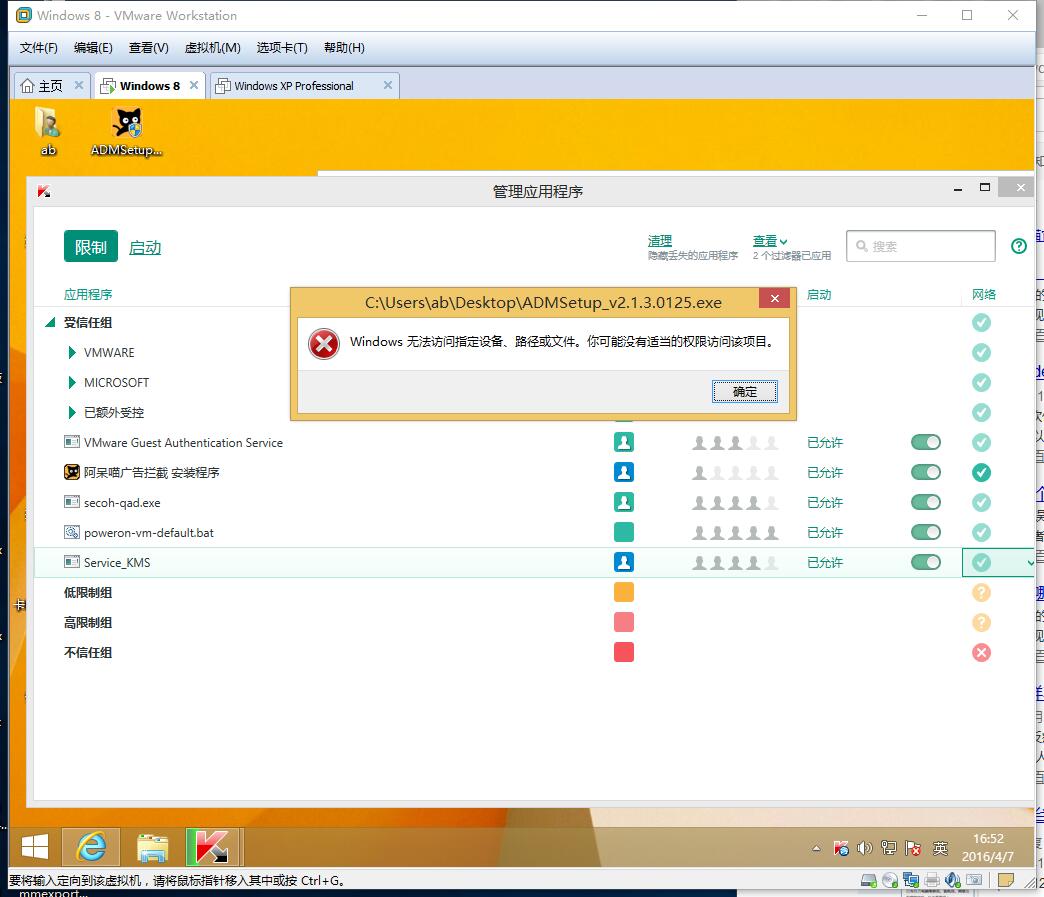Click the Kaspersky taskbar button
Screen dimensions: 1044x897
coord(212,847)
